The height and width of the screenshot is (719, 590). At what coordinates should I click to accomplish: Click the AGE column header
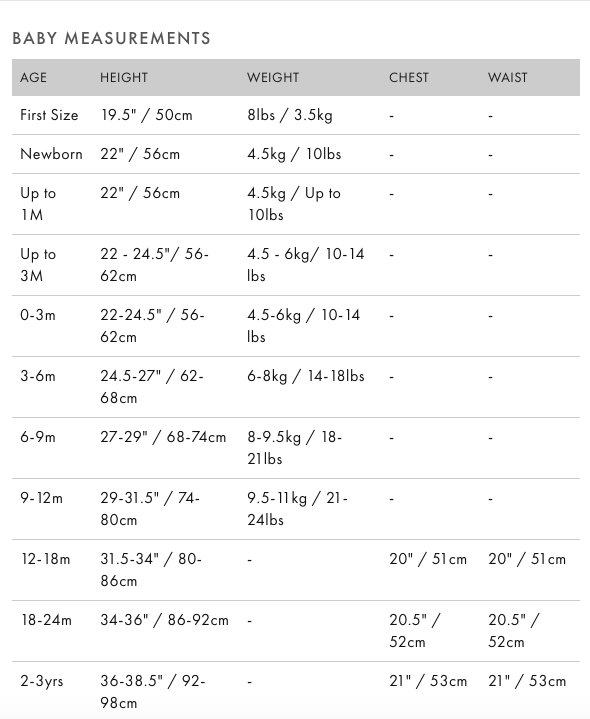point(33,77)
